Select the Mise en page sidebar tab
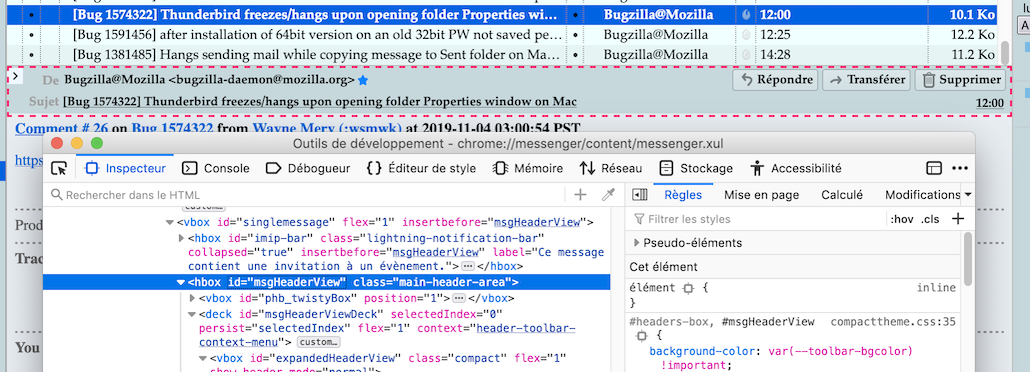 761,195
